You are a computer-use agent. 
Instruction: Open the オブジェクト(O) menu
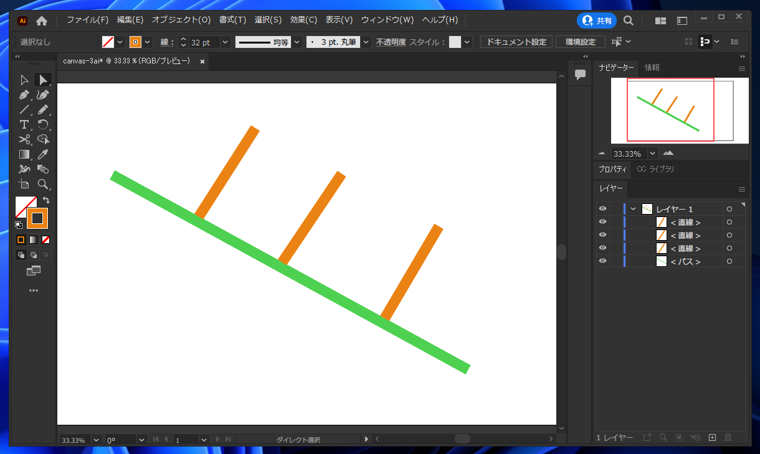point(181,20)
